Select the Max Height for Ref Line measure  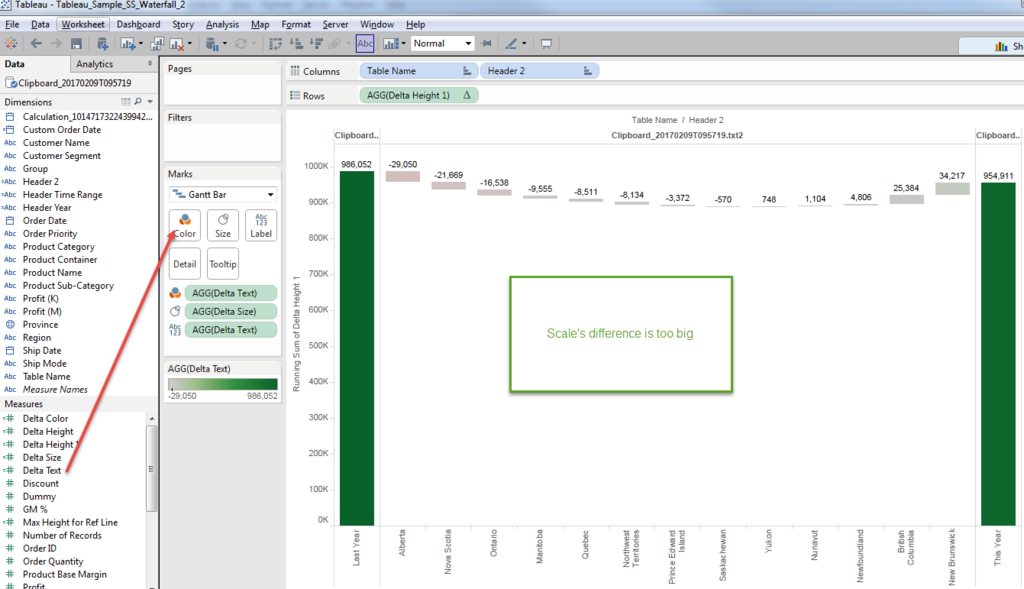click(x=70, y=522)
